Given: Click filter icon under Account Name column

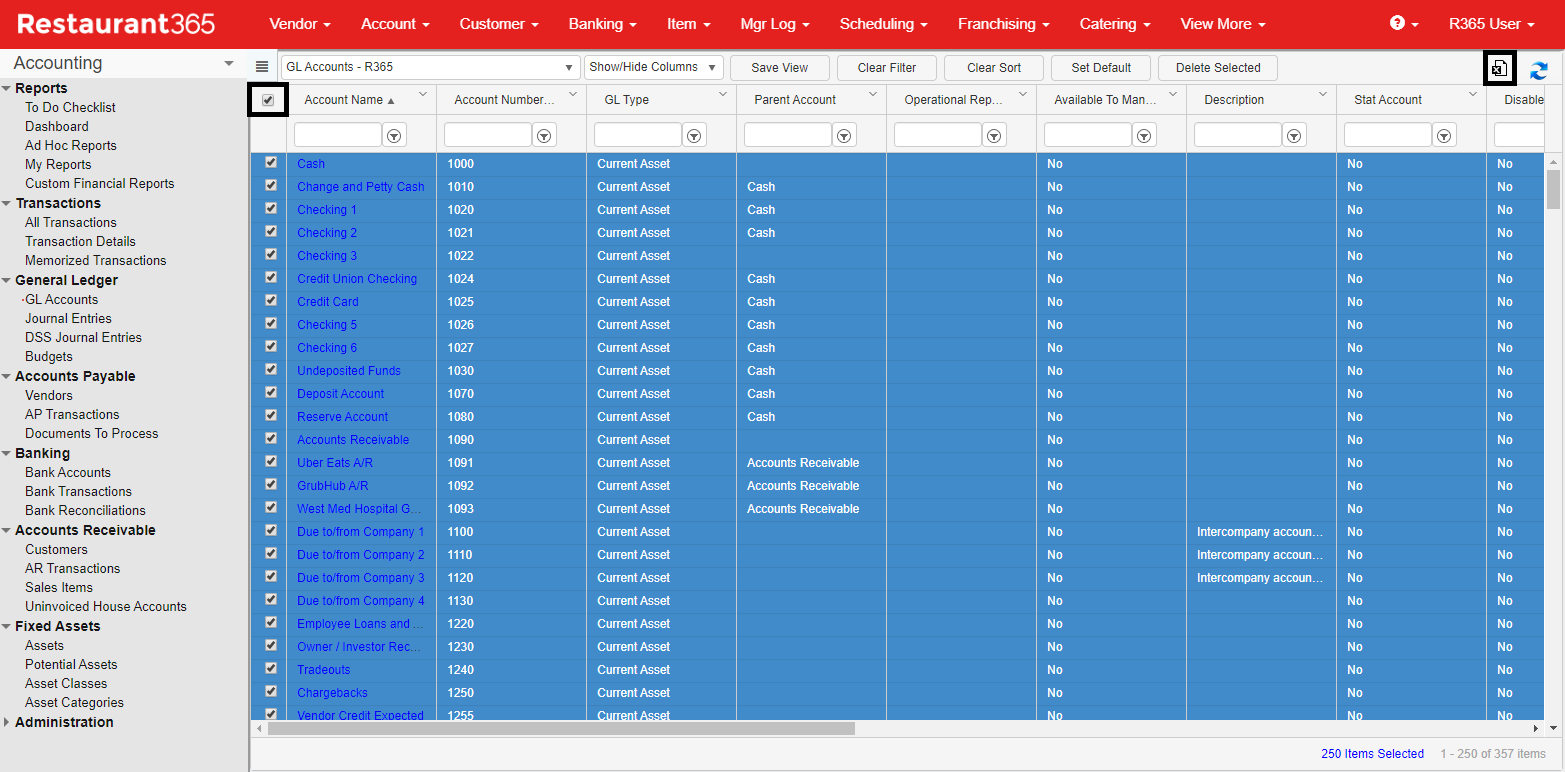Looking at the screenshot, I should (x=395, y=136).
